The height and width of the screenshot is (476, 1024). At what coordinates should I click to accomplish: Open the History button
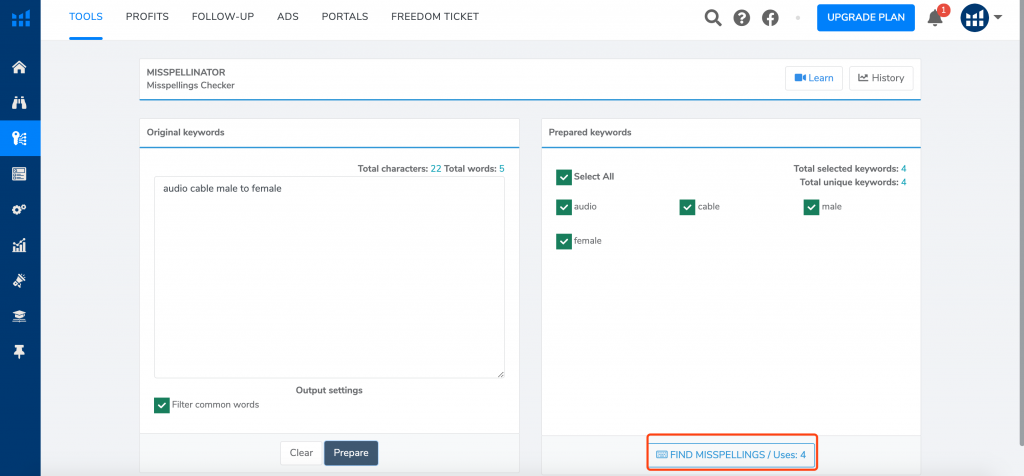881,78
